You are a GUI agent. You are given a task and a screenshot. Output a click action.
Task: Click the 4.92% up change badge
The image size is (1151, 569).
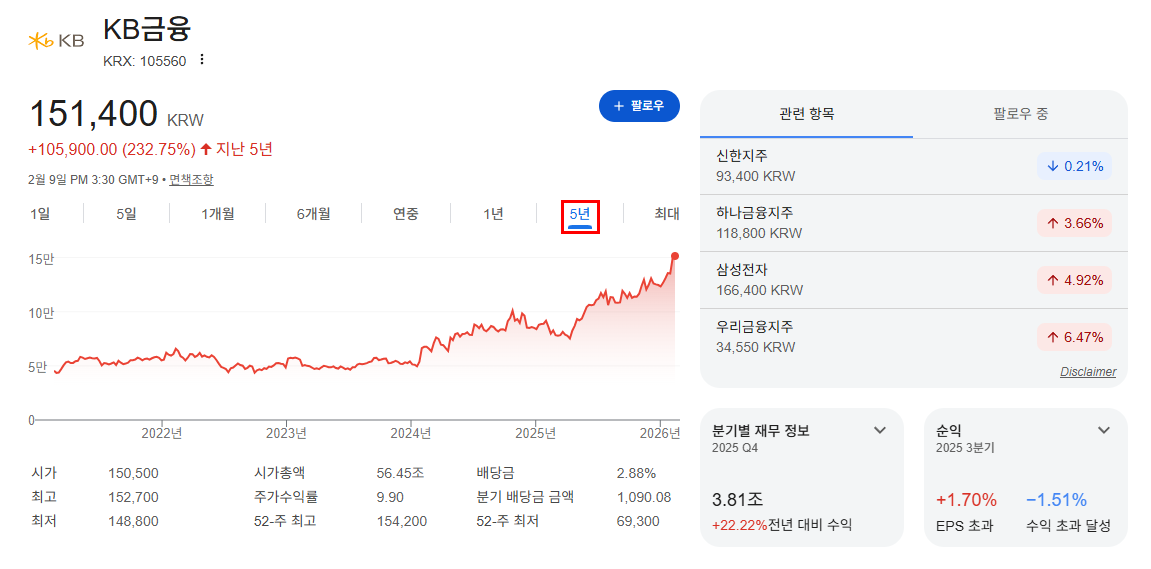(1074, 280)
